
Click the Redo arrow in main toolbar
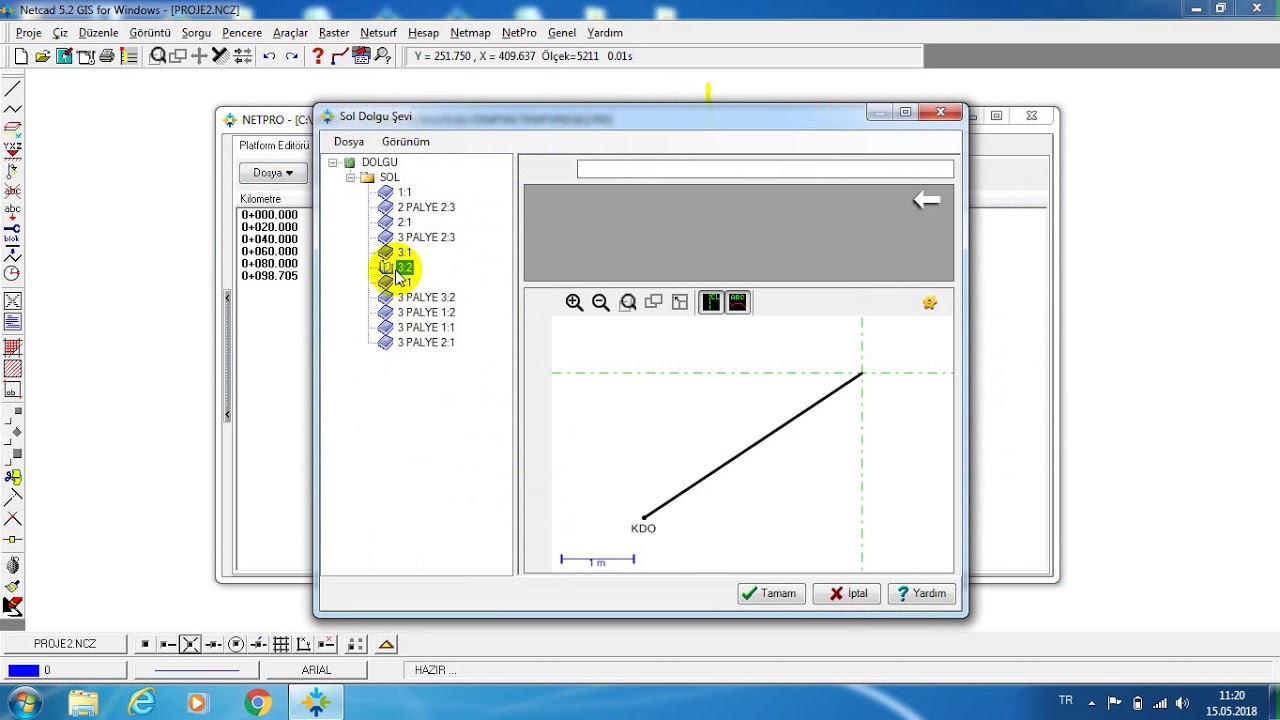pos(291,56)
